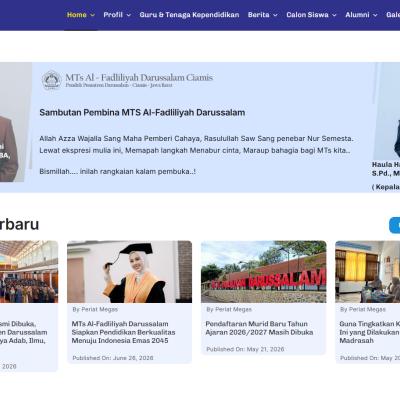Click Published On: May 21, 2026 date
This screenshot has width=400, height=400.
[245, 349]
